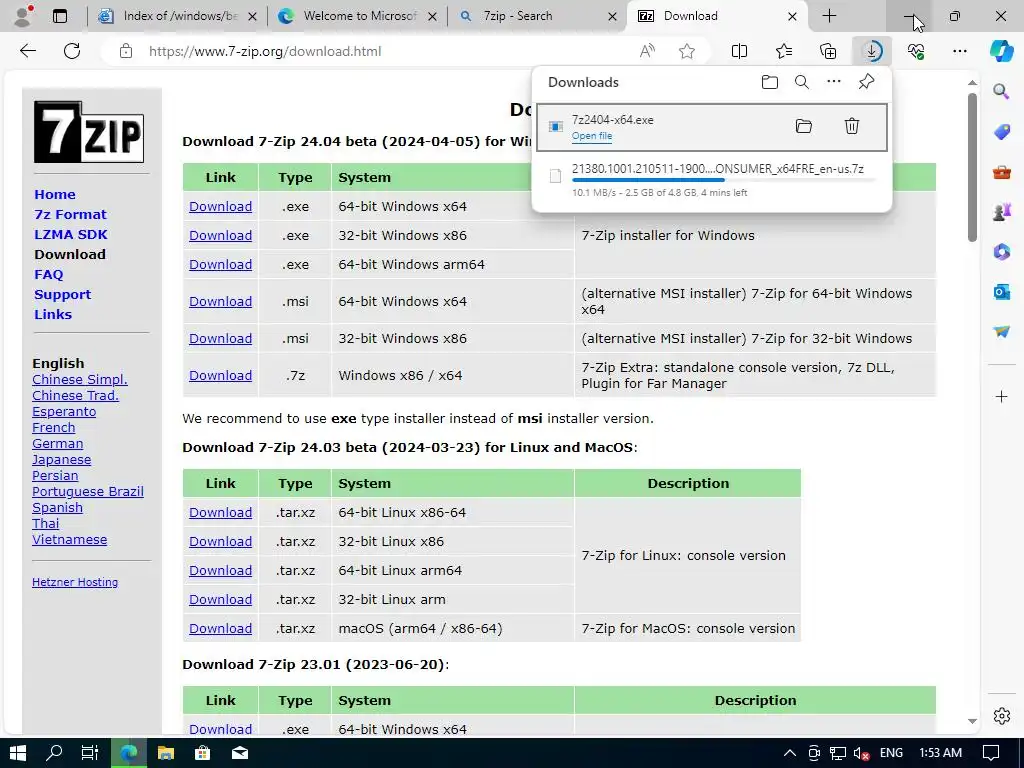The height and width of the screenshot is (768, 1024).
Task: Click the 7z download progress bar
Action: (x=723, y=180)
